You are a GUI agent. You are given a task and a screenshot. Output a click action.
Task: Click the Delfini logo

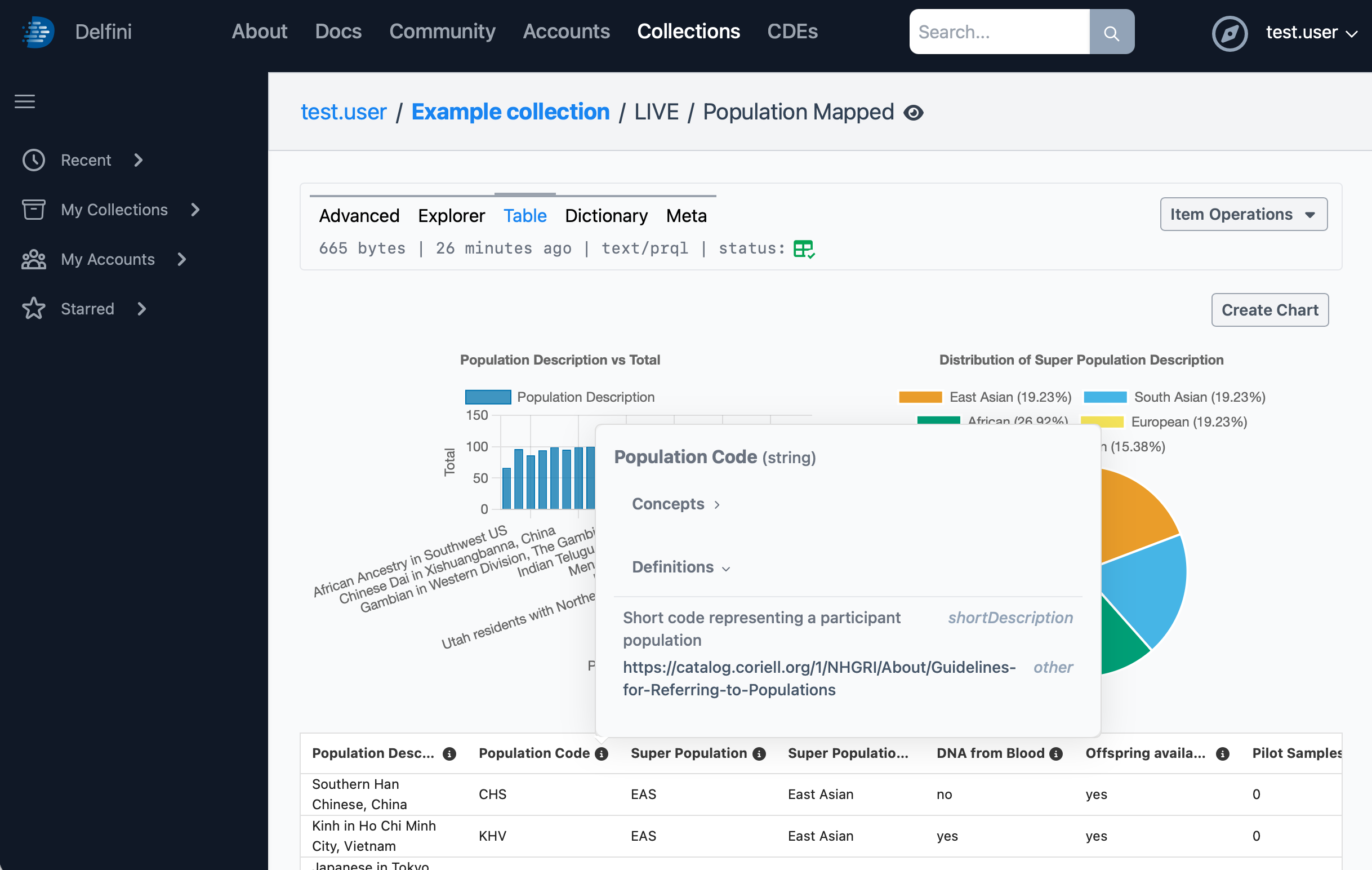(x=37, y=32)
